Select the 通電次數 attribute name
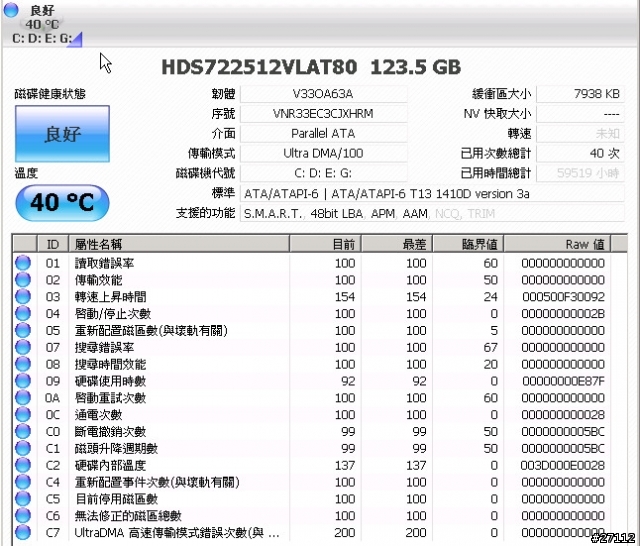 click(x=98, y=415)
